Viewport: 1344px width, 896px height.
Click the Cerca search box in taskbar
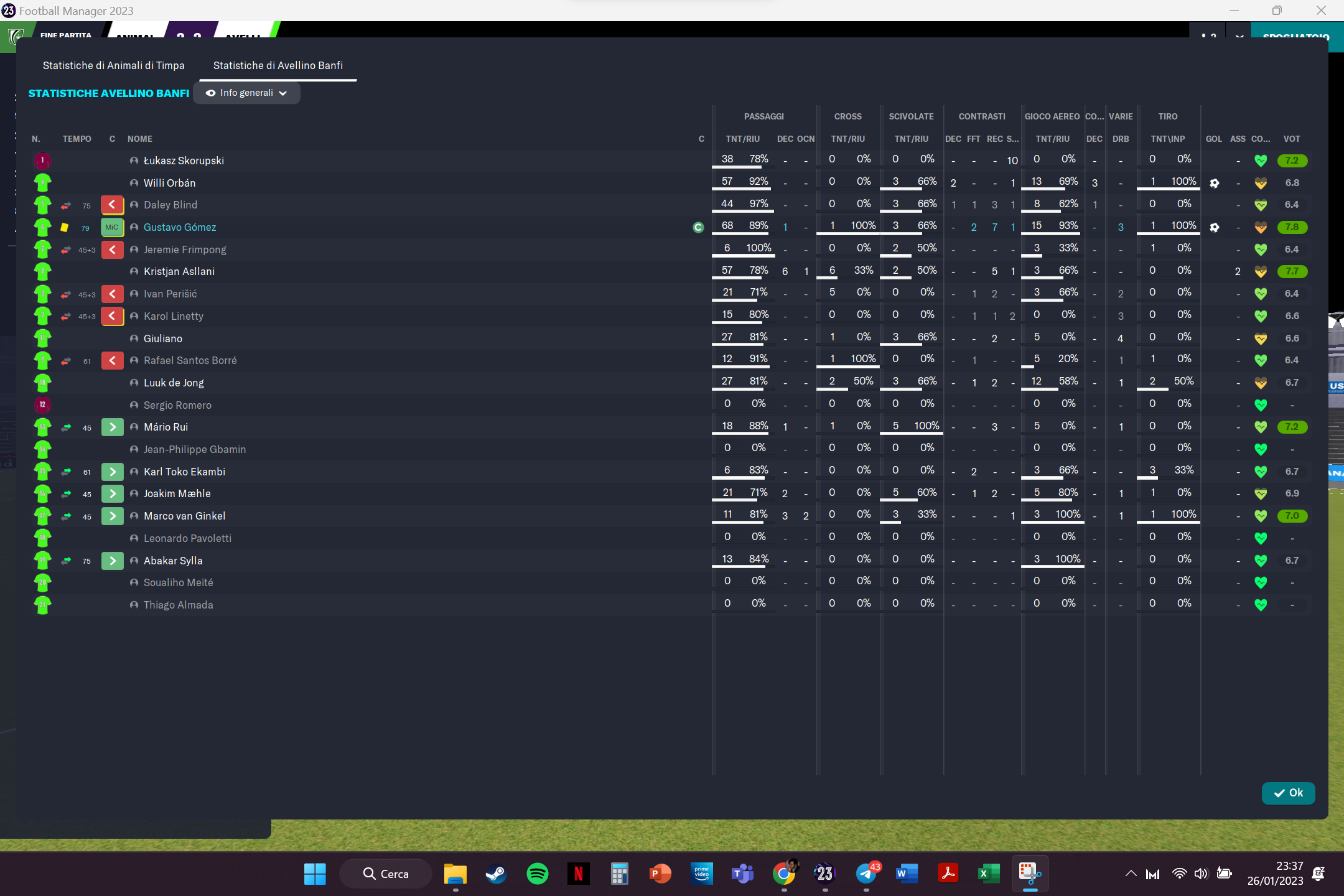click(x=386, y=874)
